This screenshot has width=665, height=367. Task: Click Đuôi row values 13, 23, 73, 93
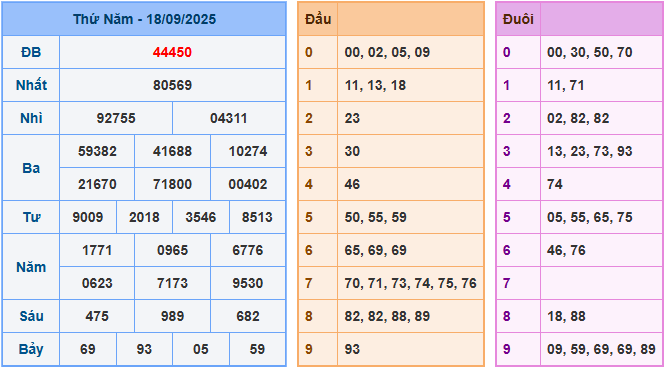pyautogui.click(x=590, y=151)
